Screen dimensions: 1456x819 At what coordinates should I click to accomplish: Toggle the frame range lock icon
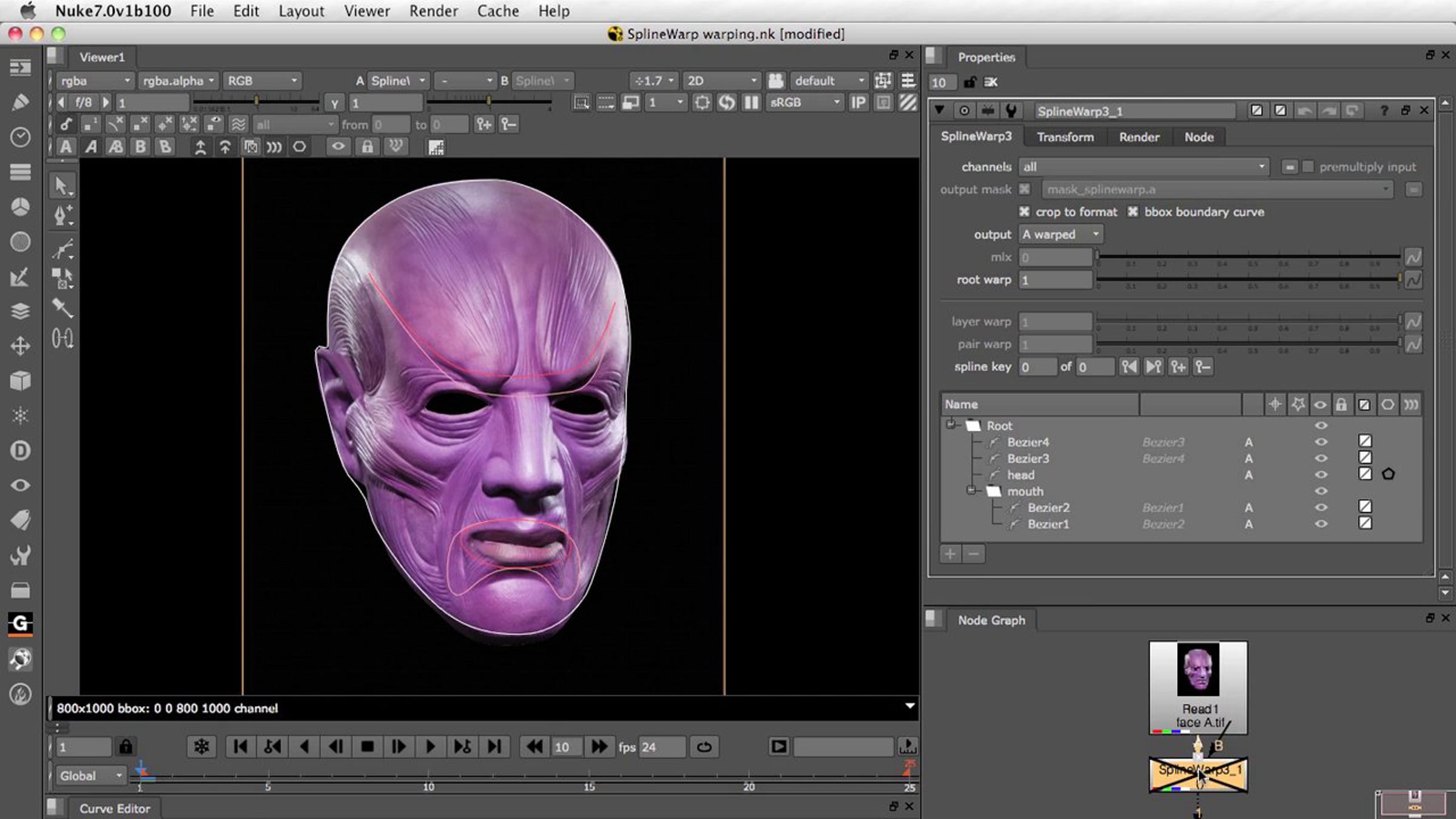[126, 746]
